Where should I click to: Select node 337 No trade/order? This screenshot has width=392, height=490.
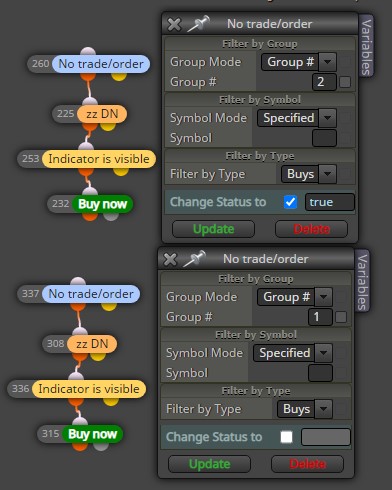(91, 294)
